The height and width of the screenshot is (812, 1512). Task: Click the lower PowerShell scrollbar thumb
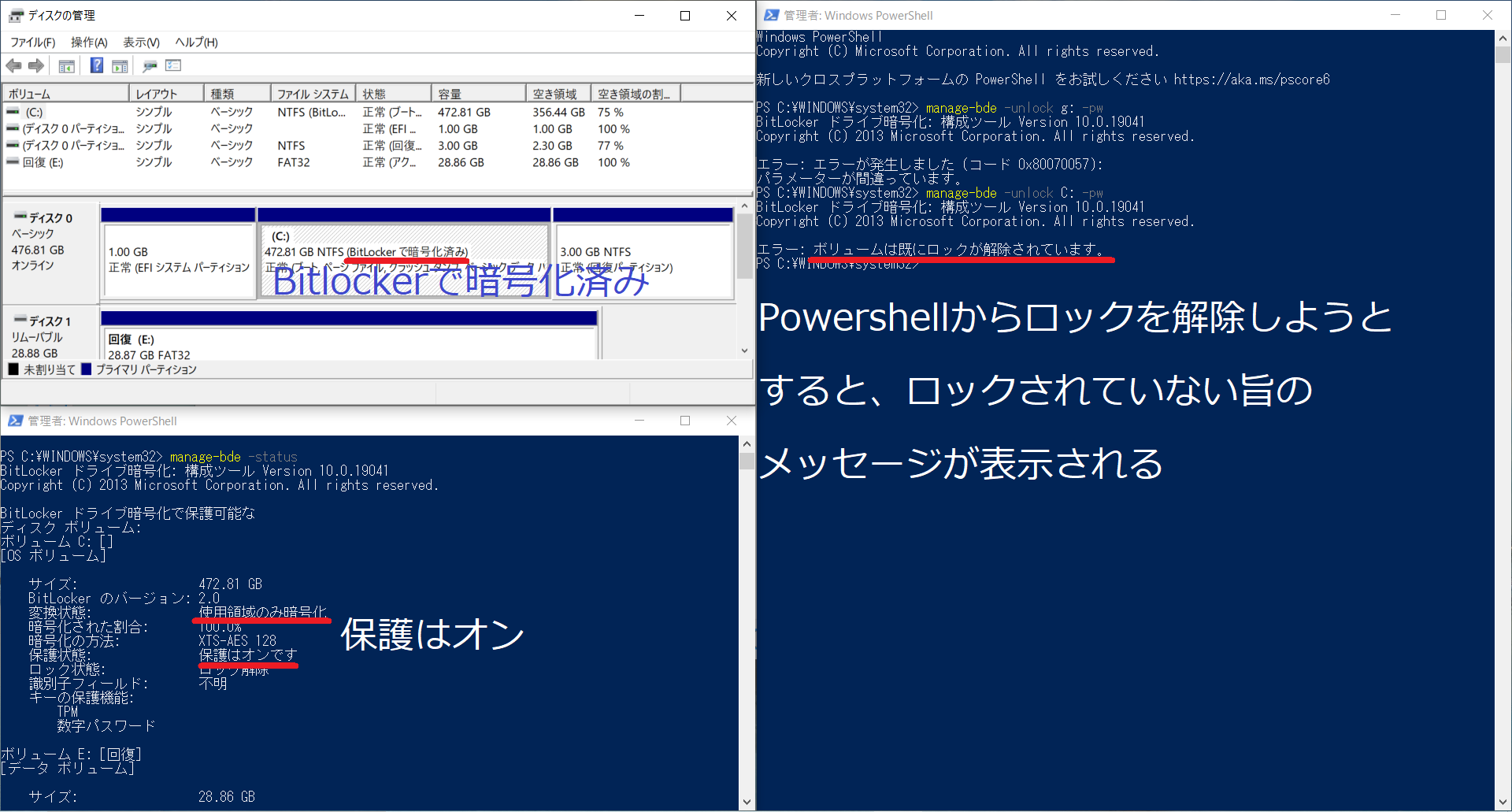(747, 460)
